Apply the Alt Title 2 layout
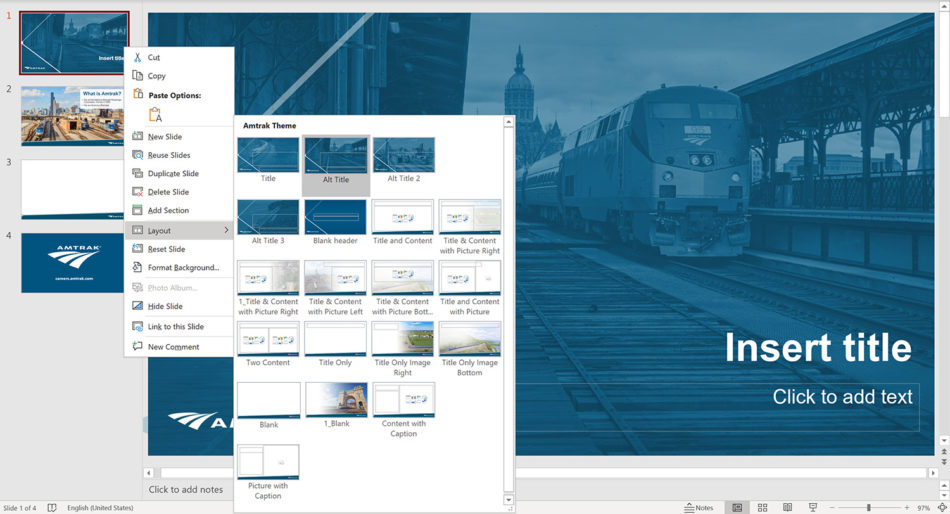The width and height of the screenshot is (950, 514). coord(404,155)
